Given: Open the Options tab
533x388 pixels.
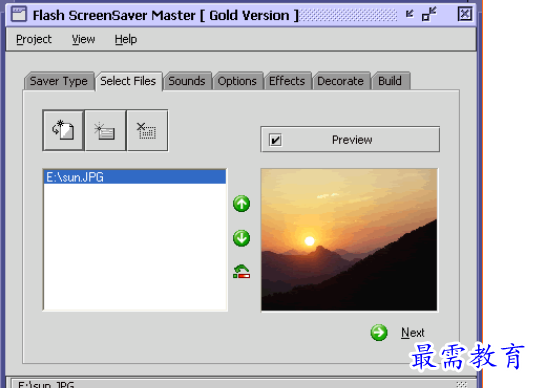Looking at the screenshot, I should (x=237, y=81).
